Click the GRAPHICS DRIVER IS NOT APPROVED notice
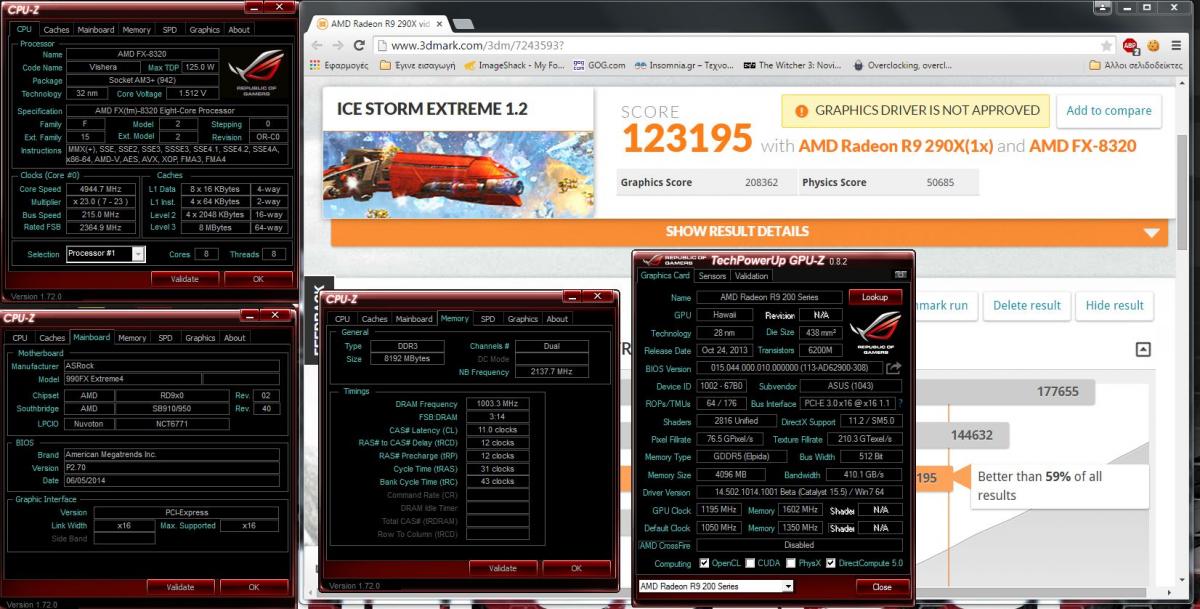 (x=917, y=111)
